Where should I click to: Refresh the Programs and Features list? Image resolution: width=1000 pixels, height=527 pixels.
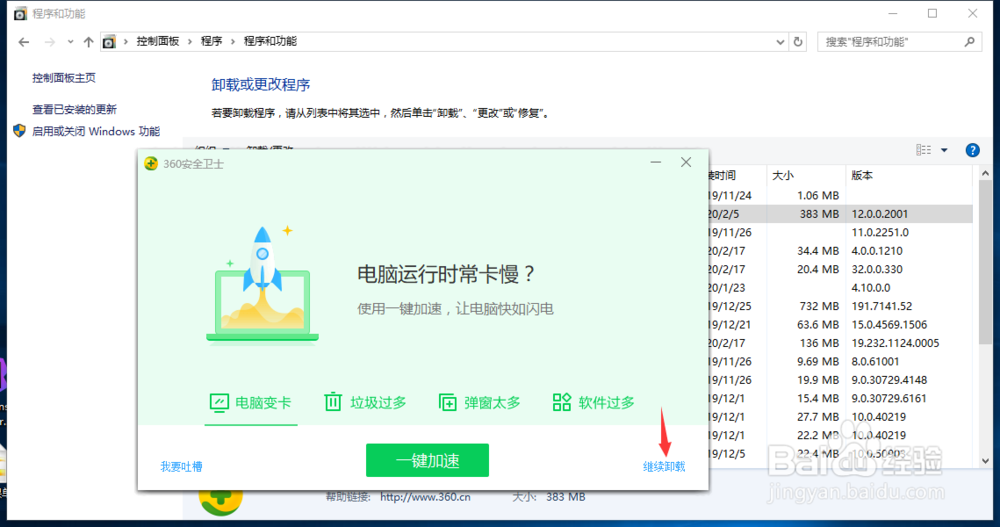(798, 42)
